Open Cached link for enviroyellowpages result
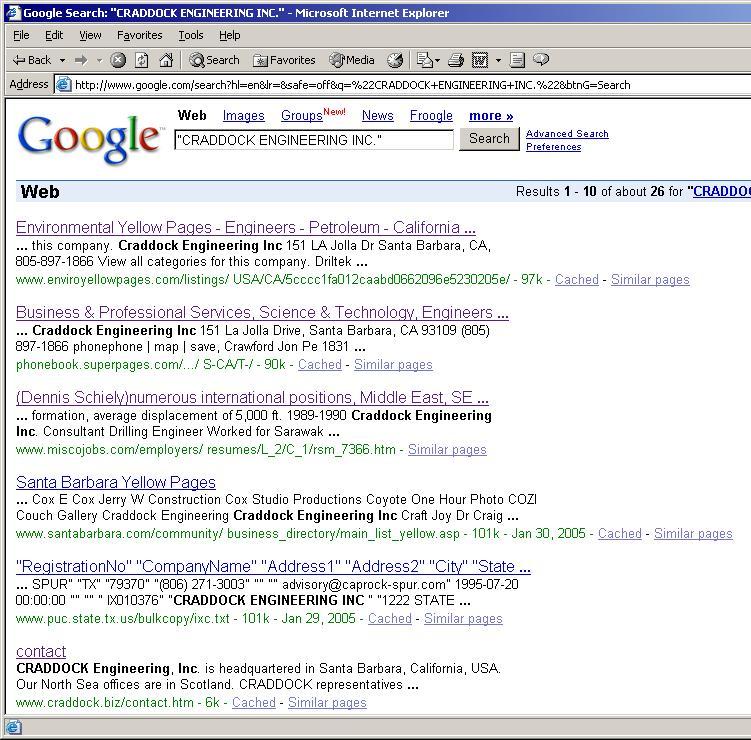The height and width of the screenshot is (740, 751). click(577, 279)
